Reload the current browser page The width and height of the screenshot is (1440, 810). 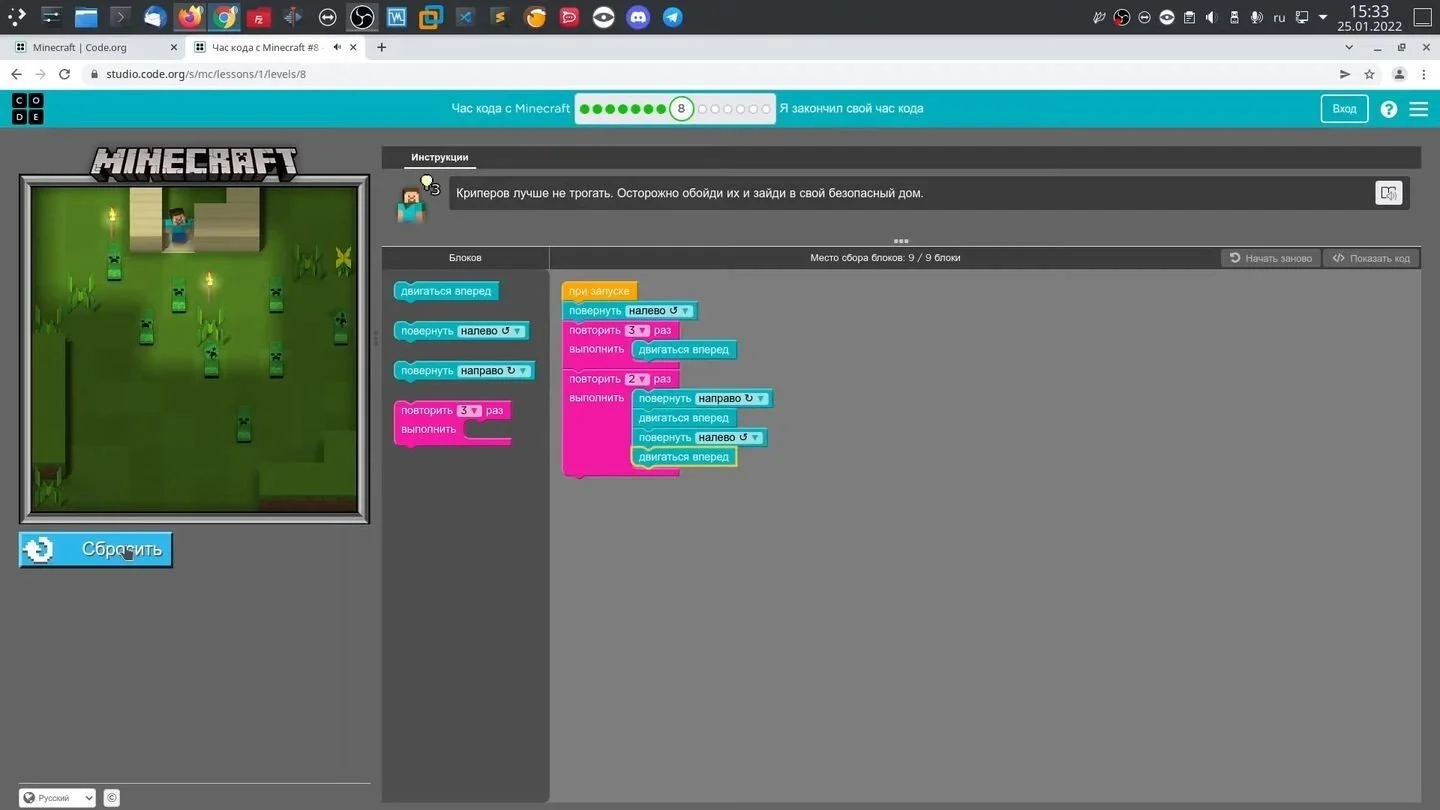(65, 74)
